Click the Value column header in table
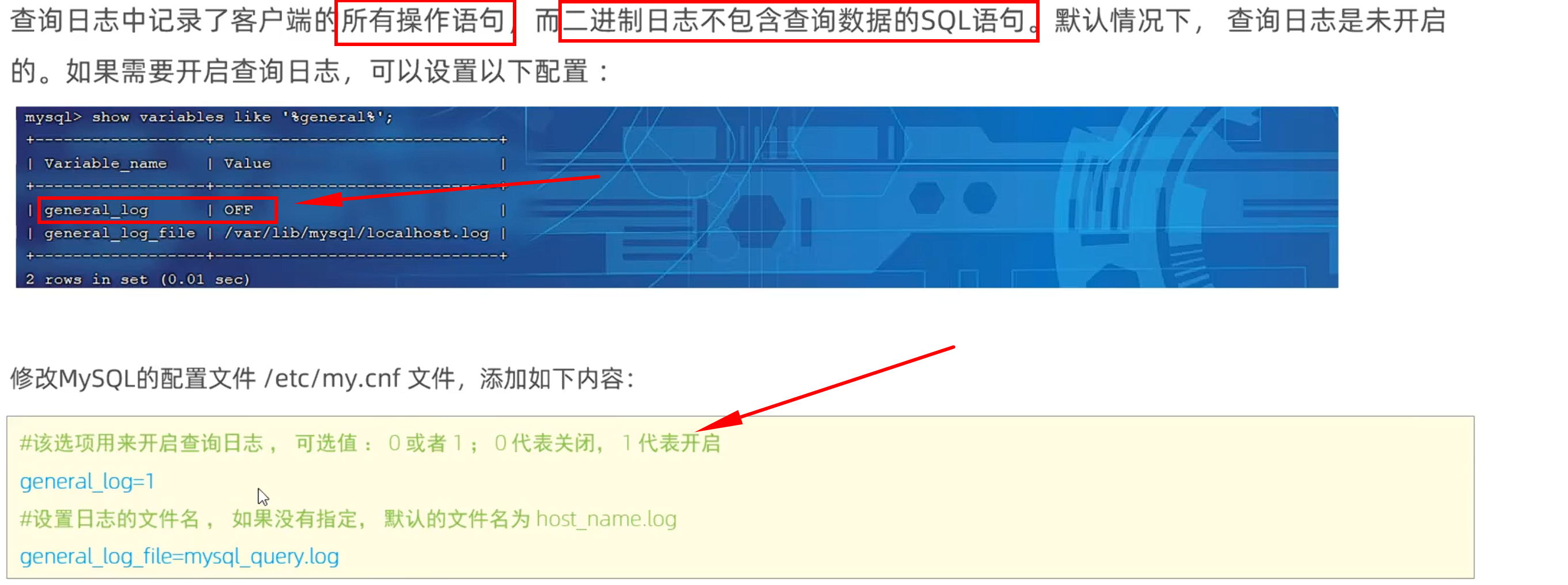 tap(247, 164)
